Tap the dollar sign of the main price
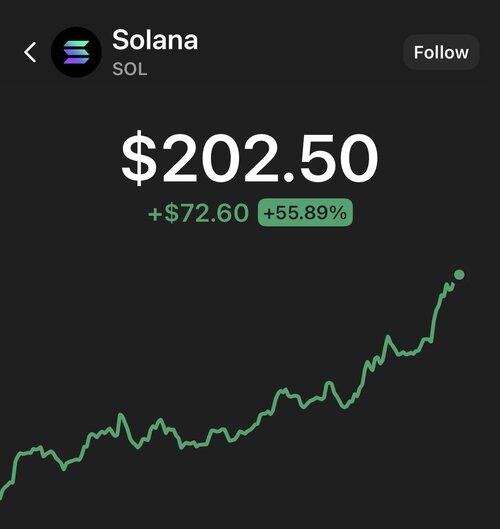This screenshot has height=529, width=500. (x=139, y=159)
